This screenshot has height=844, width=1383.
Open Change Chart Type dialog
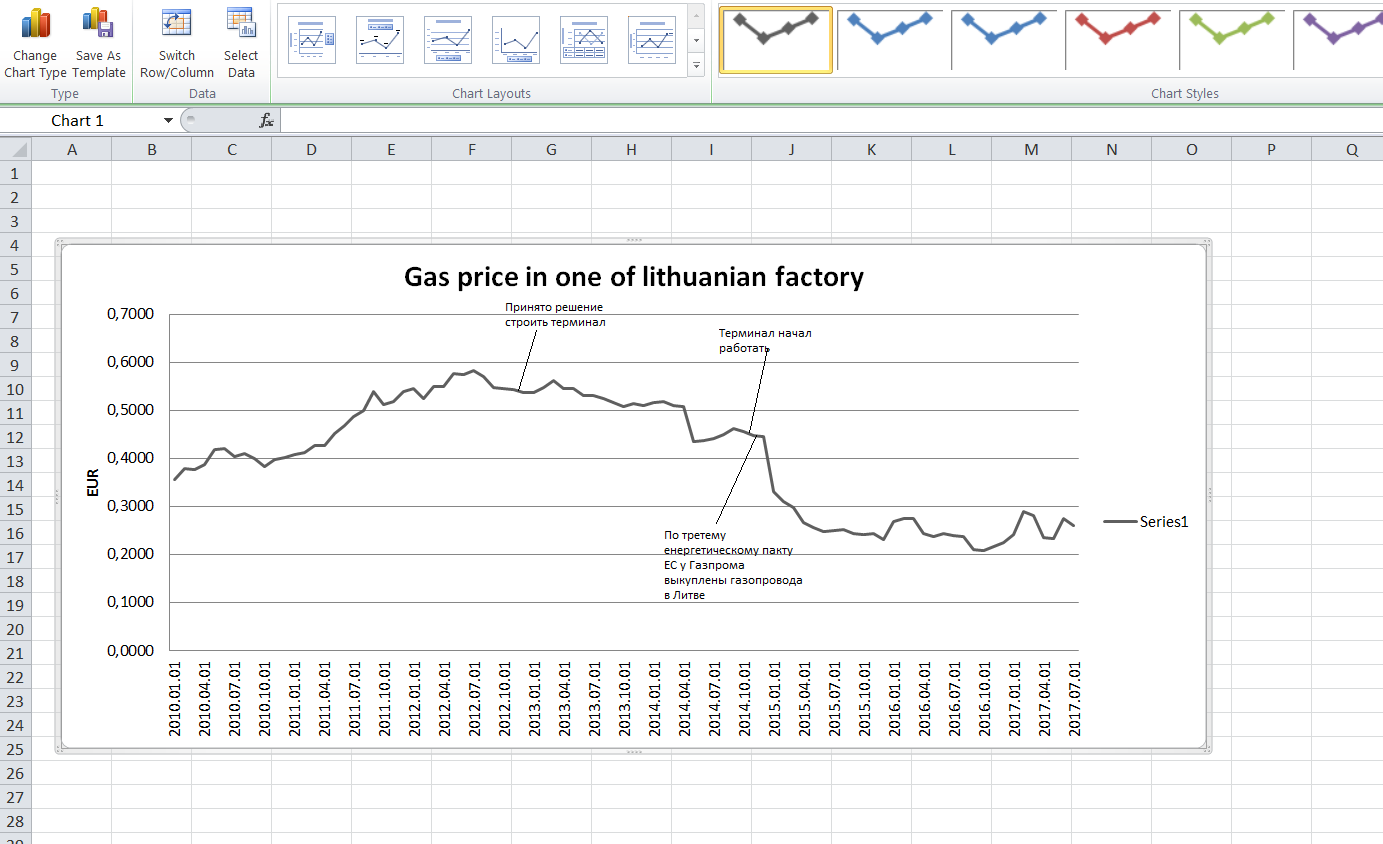pyautogui.click(x=36, y=42)
